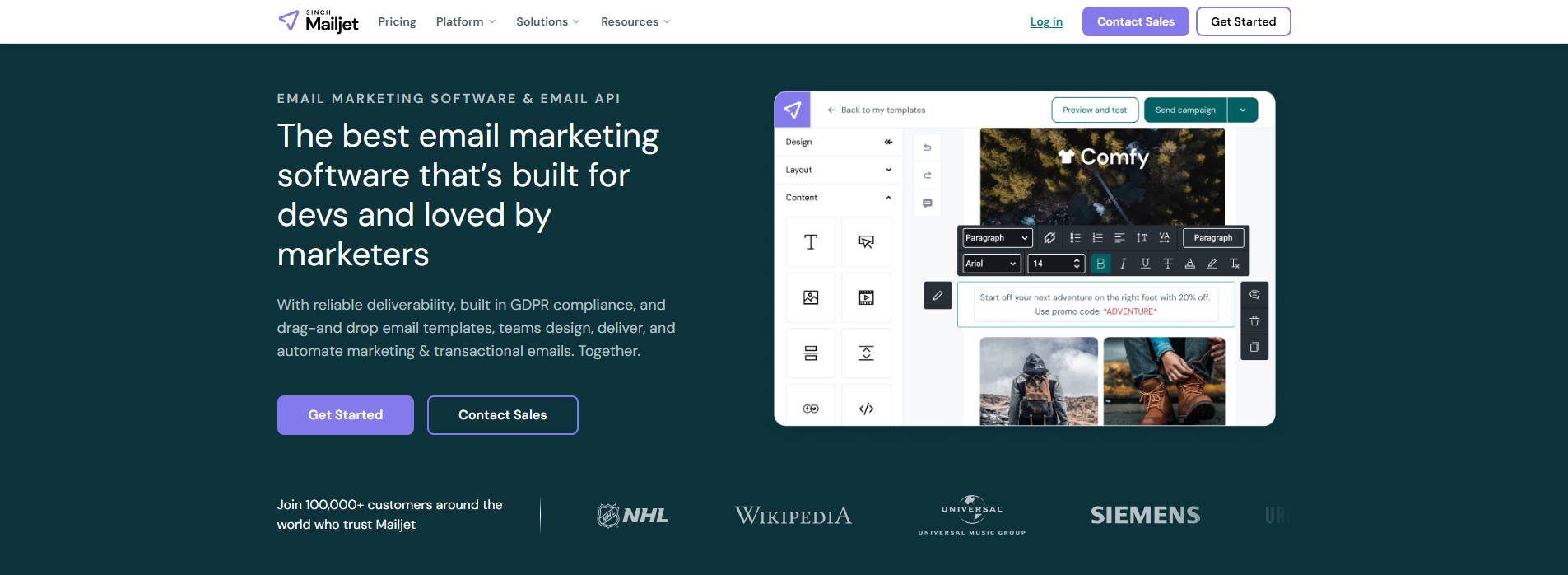The image size is (1568, 575).
Task: Select the Divider section content block
Action: pyautogui.click(x=811, y=353)
